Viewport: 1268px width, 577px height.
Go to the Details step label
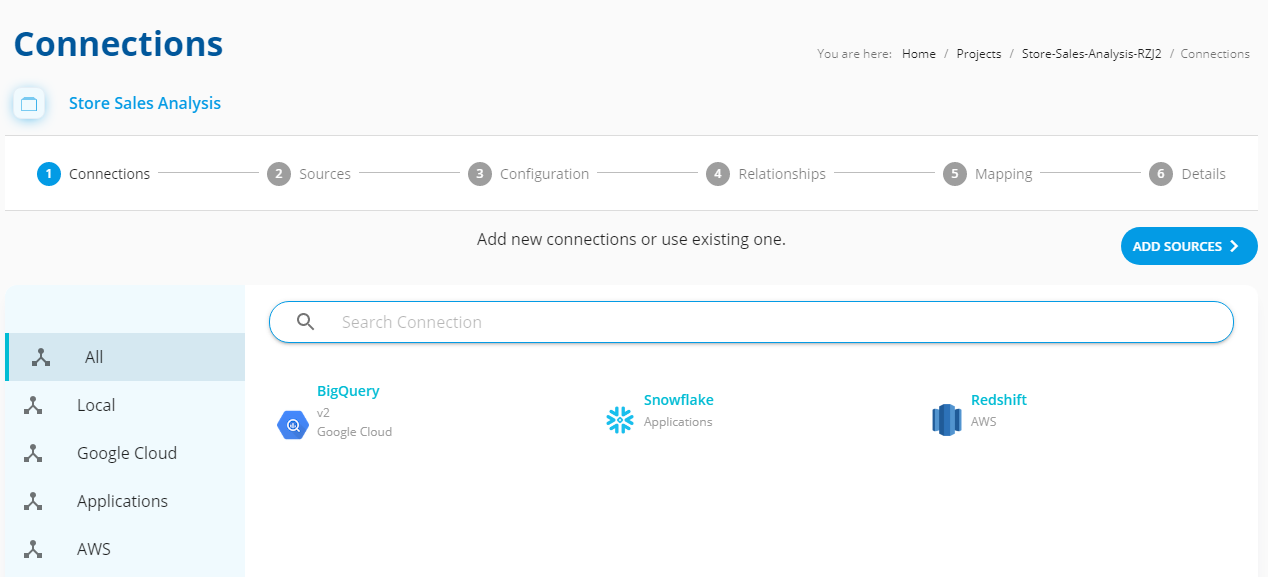pos(1204,174)
